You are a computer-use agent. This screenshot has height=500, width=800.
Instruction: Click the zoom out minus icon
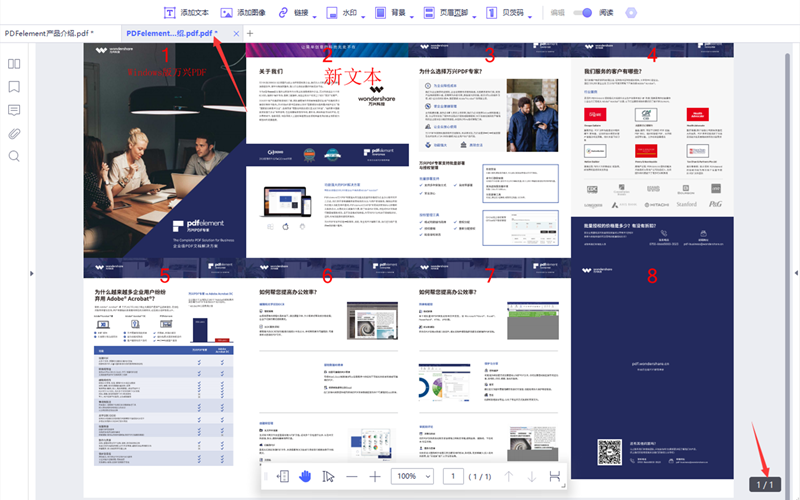tap(351, 477)
